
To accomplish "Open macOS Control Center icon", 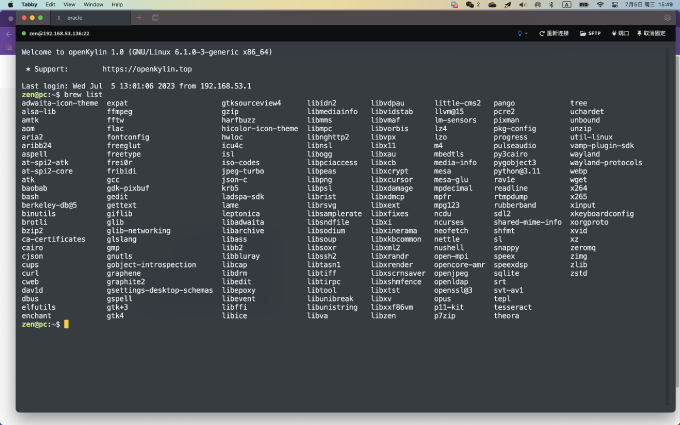I will point(615,4).
